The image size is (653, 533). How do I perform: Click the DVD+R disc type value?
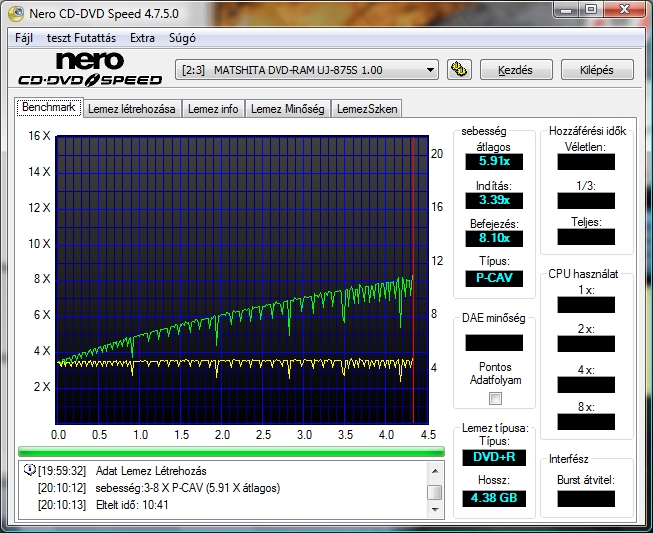coord(494,457)
